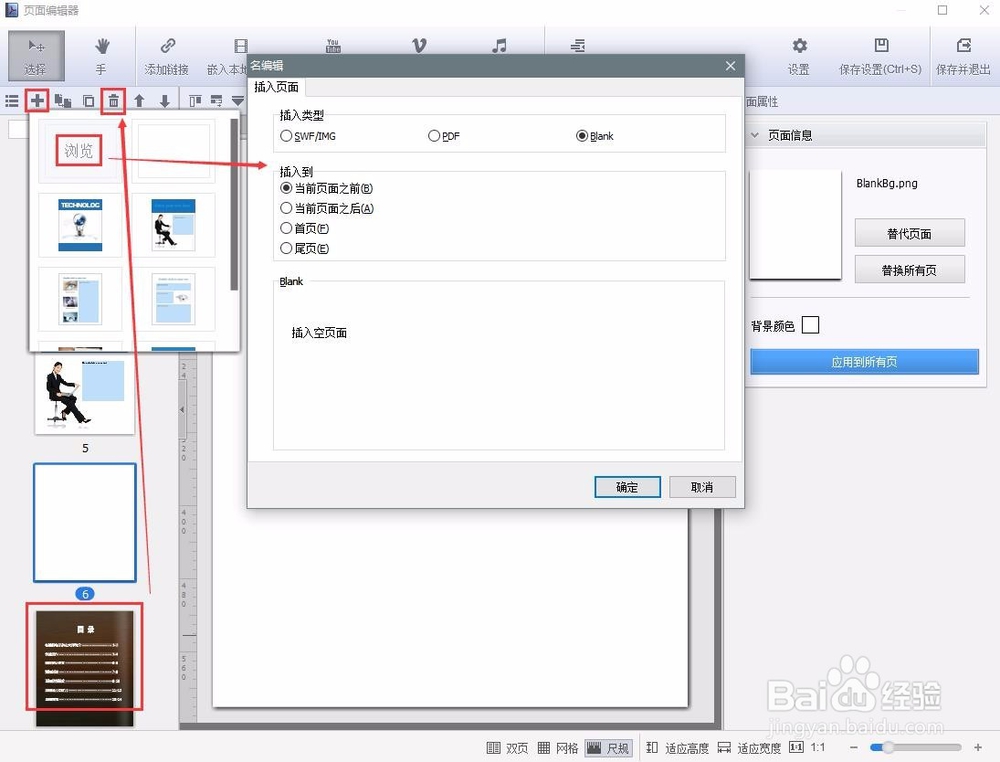
Task: Click template popup vertical scrollbar
Action: [x=233, y=204]
